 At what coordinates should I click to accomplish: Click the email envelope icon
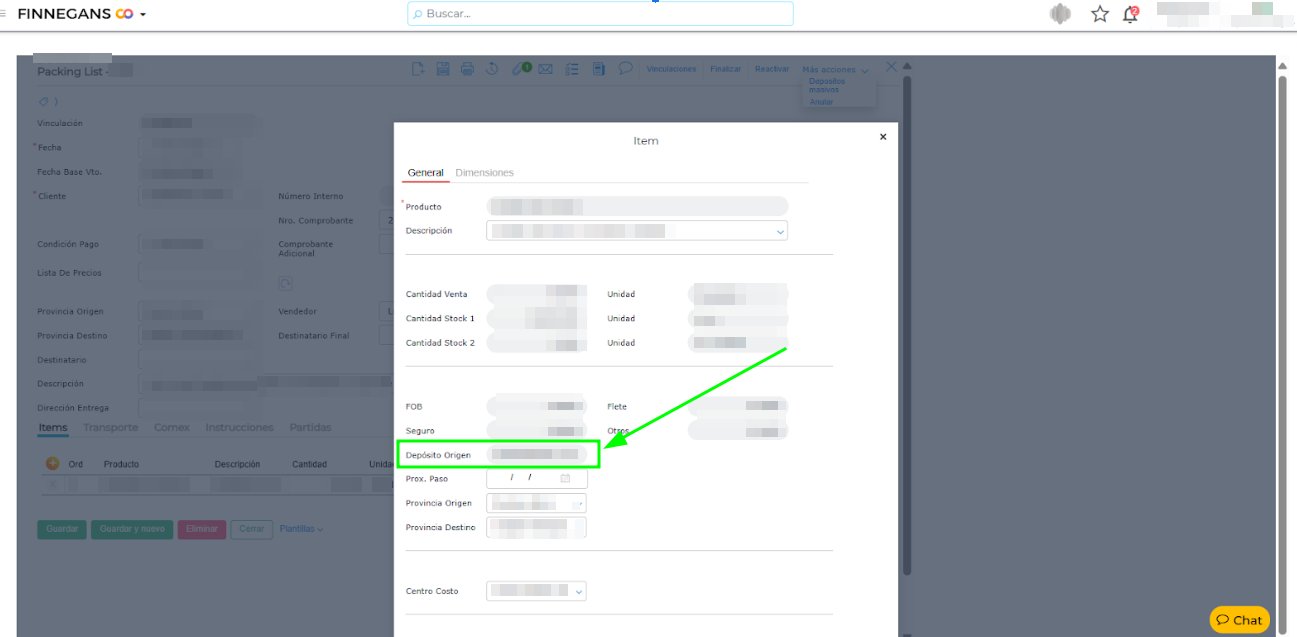point(545,69)
